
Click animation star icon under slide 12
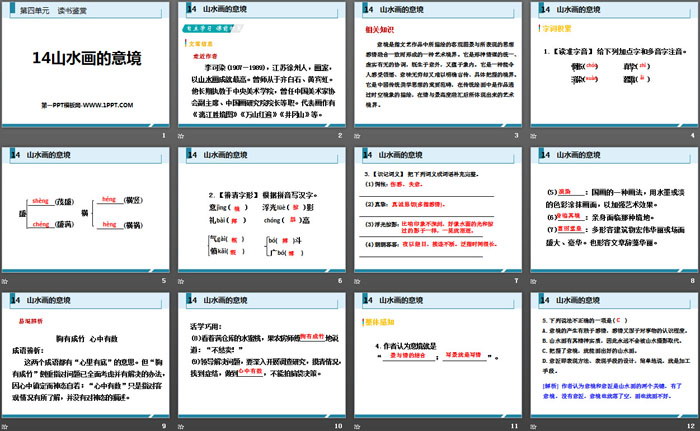(533, 427)
